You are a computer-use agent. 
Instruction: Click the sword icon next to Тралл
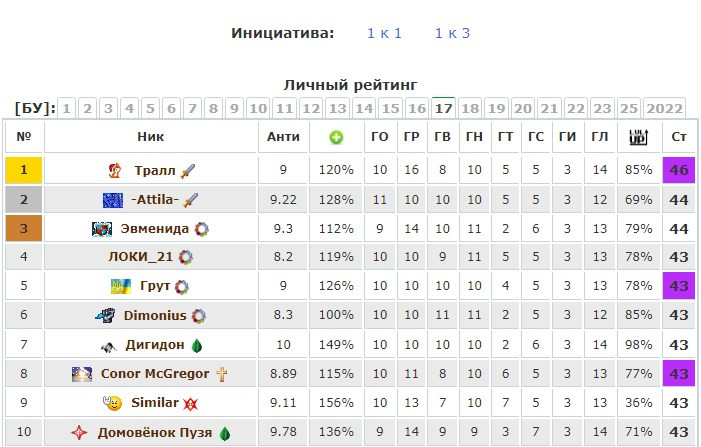click(x=188, y=171)
